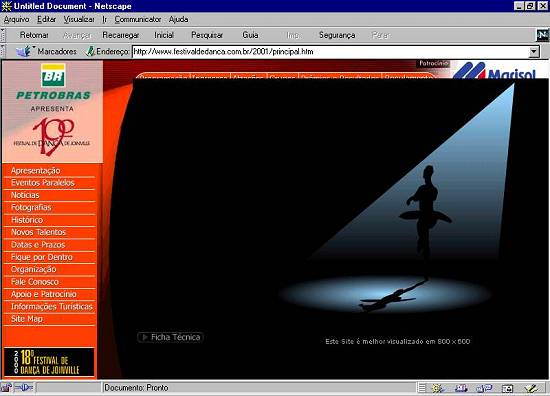The width and height of the screenshot is (550, 396).
Task: Collapse the navigation toolbar grip handle
Action: tap(3, 35)
